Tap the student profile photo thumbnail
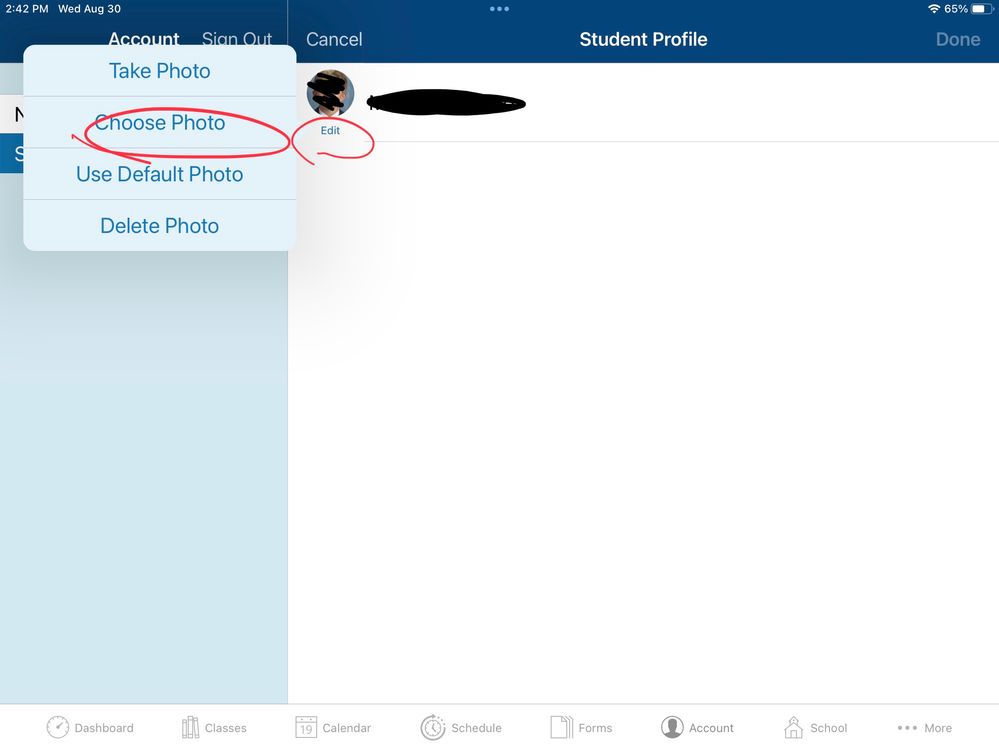 tap(330, 94)
